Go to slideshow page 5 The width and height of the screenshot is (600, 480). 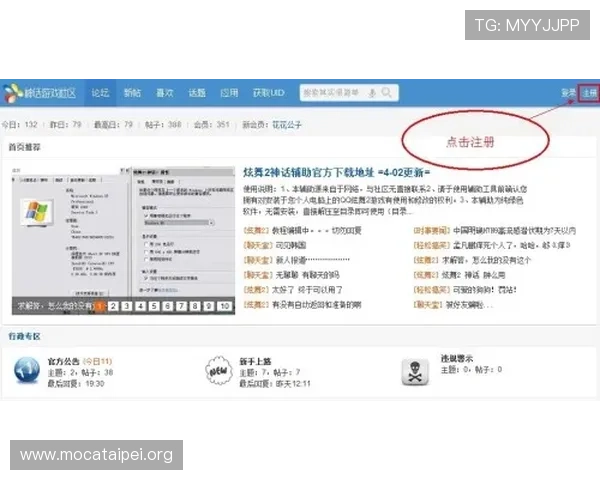[154, 306]
